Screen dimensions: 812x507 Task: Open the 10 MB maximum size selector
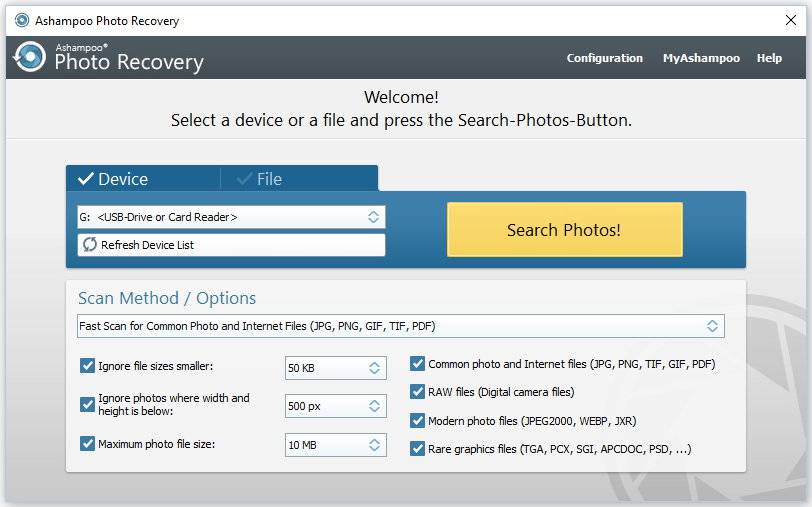[335, 445]
